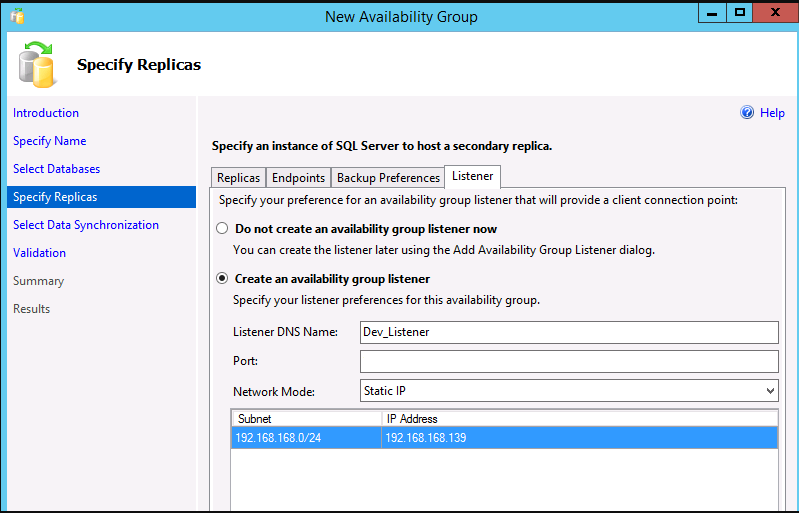Click the IP Address column header
The width and height of the screenshot is (799, 513).
pyautogui.click(x=579, y=419)
